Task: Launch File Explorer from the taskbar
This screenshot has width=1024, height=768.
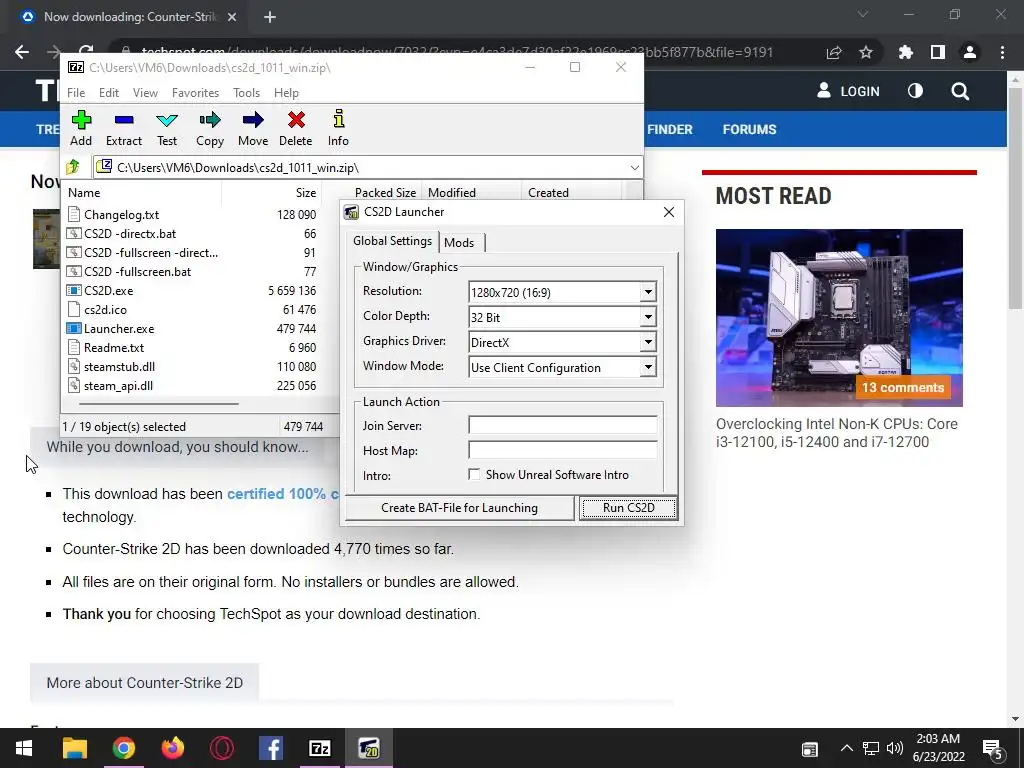Action: 74,748
